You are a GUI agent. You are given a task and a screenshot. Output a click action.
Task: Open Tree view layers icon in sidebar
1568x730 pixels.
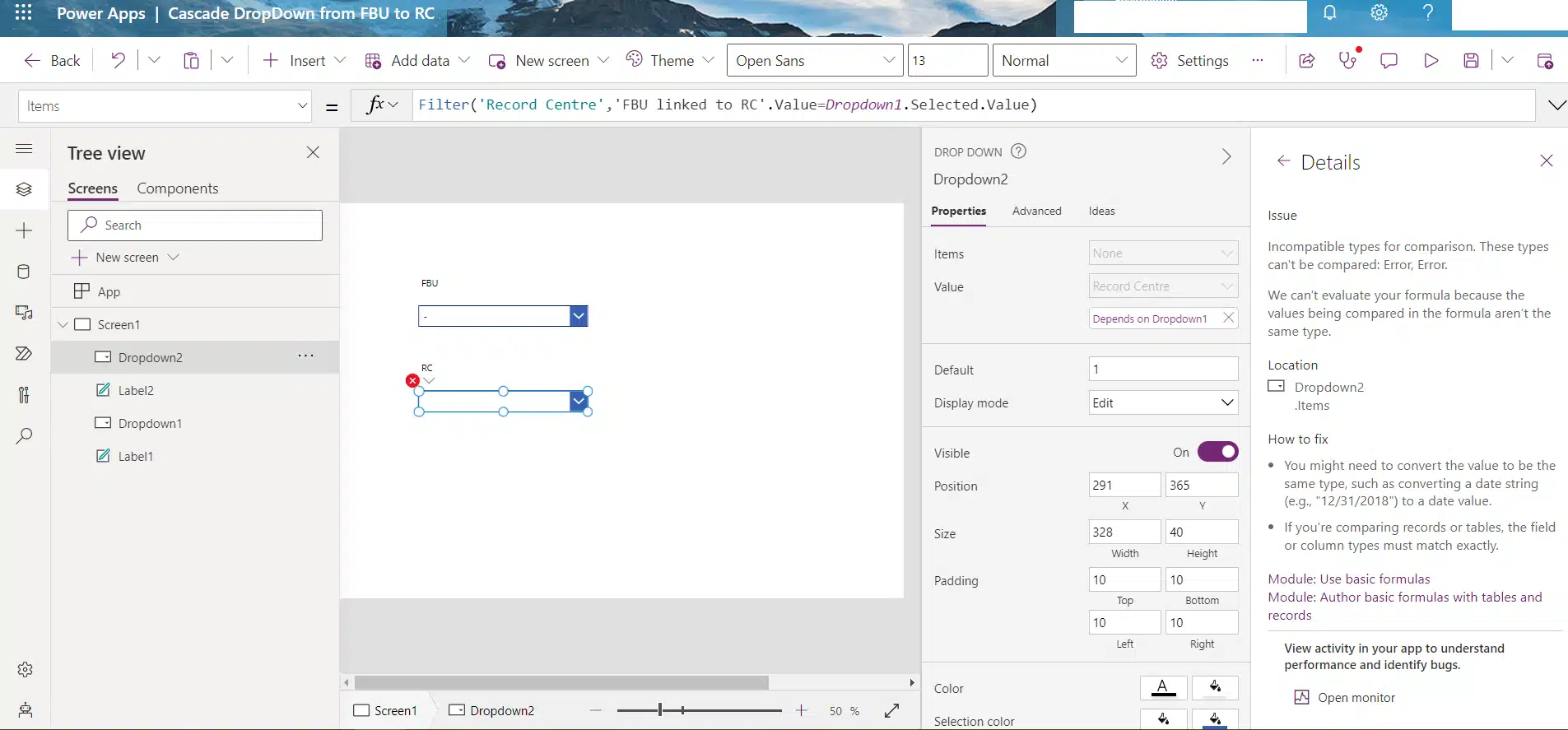click(x=24, y=189)
